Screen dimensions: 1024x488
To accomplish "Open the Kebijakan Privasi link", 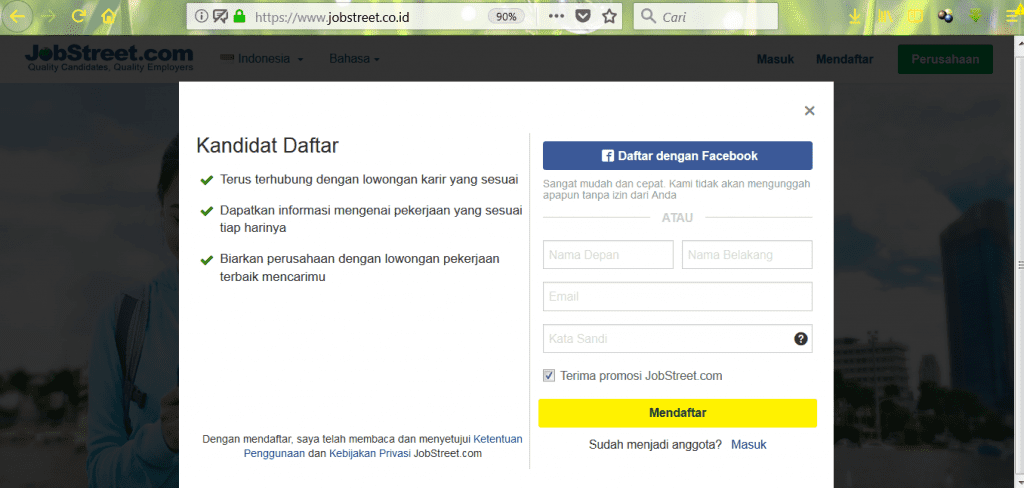I will click(x=370, y=453).
